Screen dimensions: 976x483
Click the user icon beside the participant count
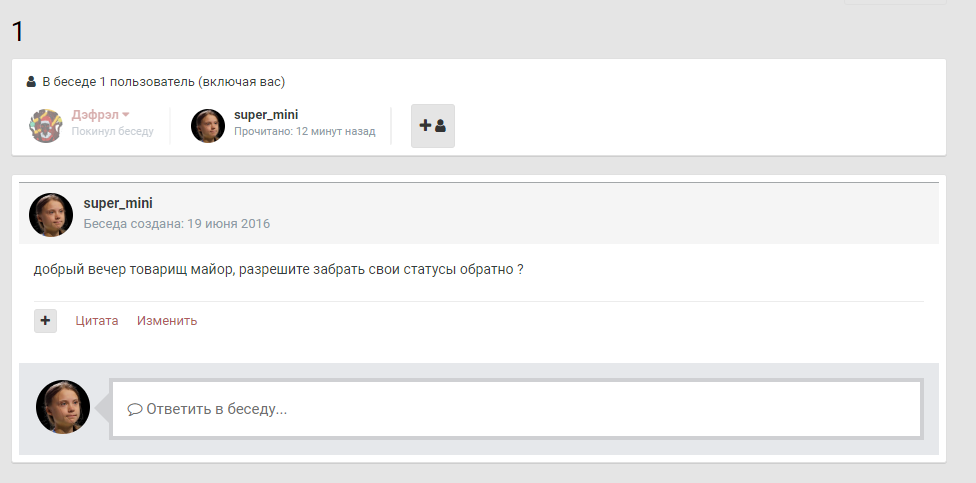(31, 82)
